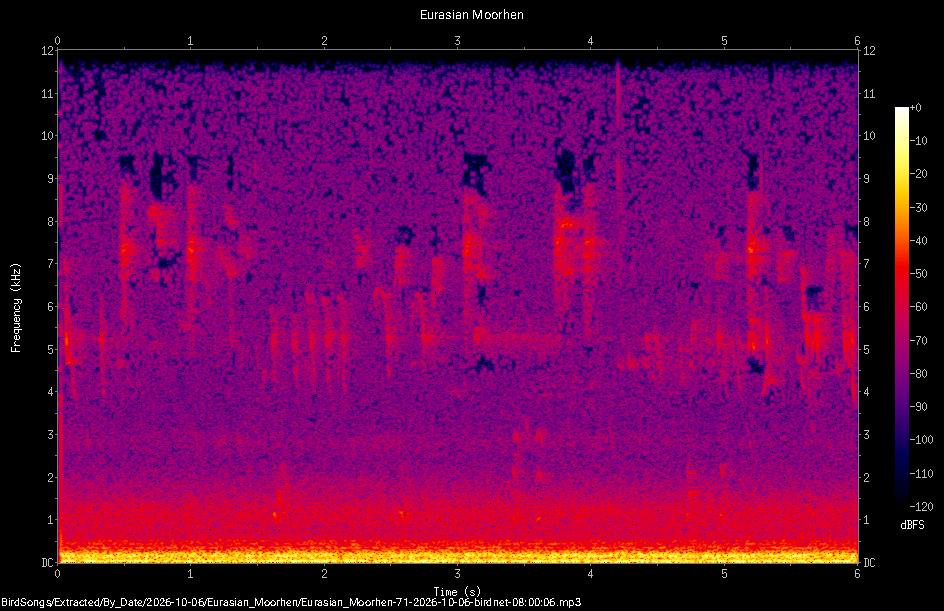The height and width of the screenshot is (611, 944).
Task: Click the bottom file path ending in birdnet-08:00:06.mp3
Action: [x=291, y=602]
